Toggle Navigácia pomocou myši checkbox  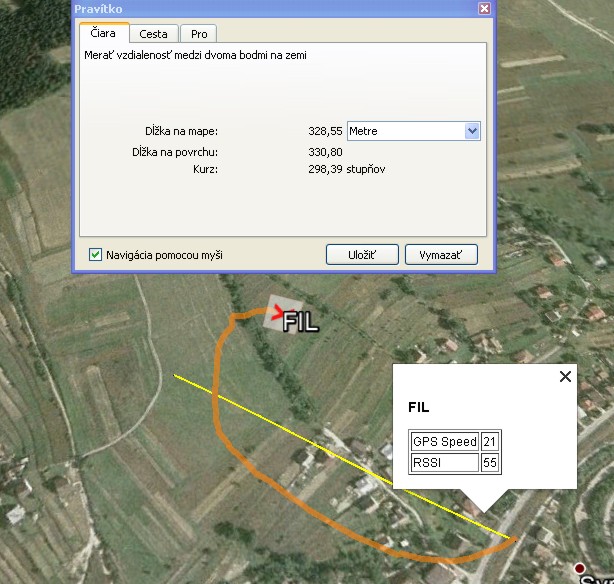(96, 255)
